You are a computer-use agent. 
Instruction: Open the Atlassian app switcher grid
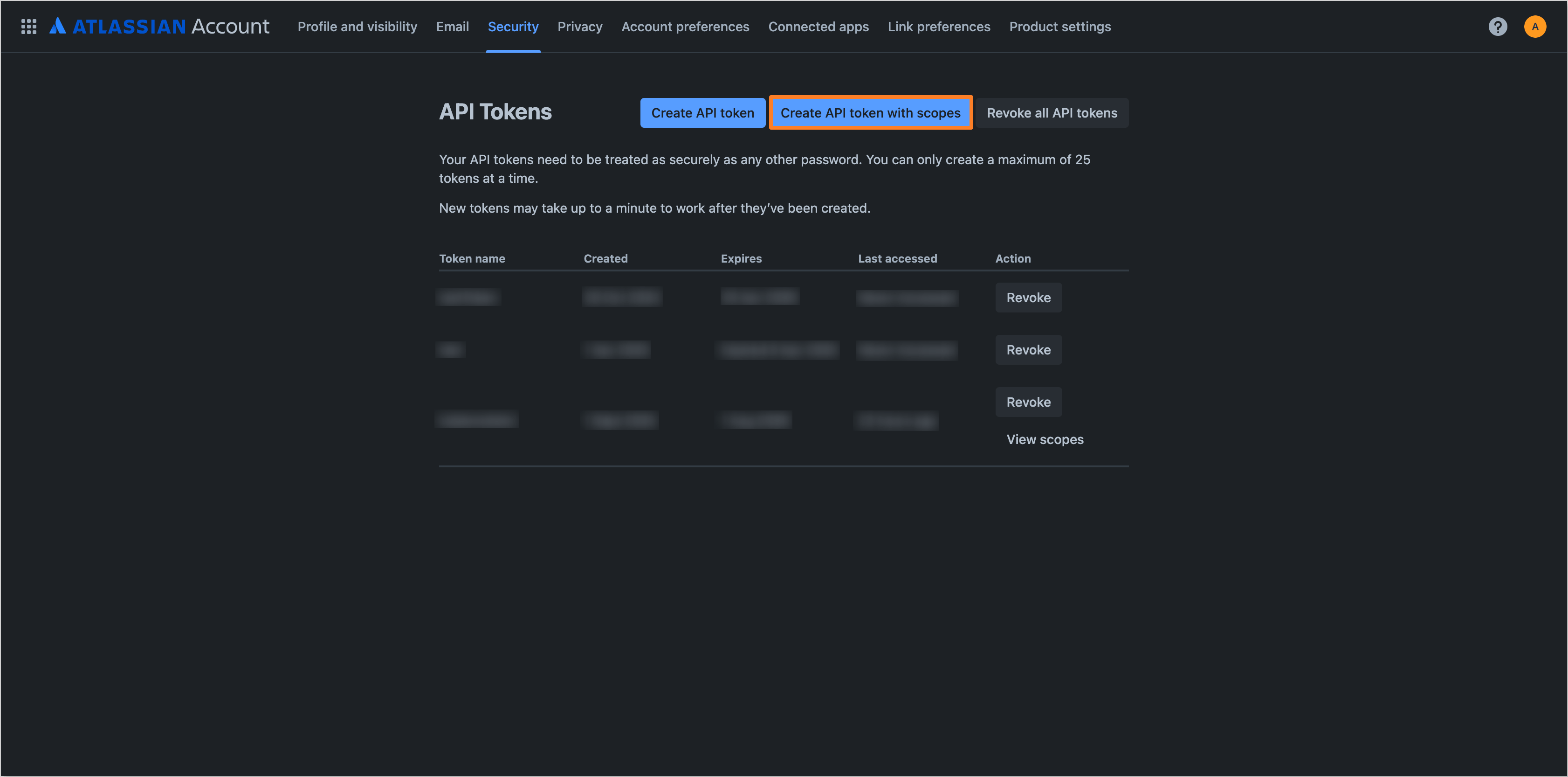click(28, 26)
